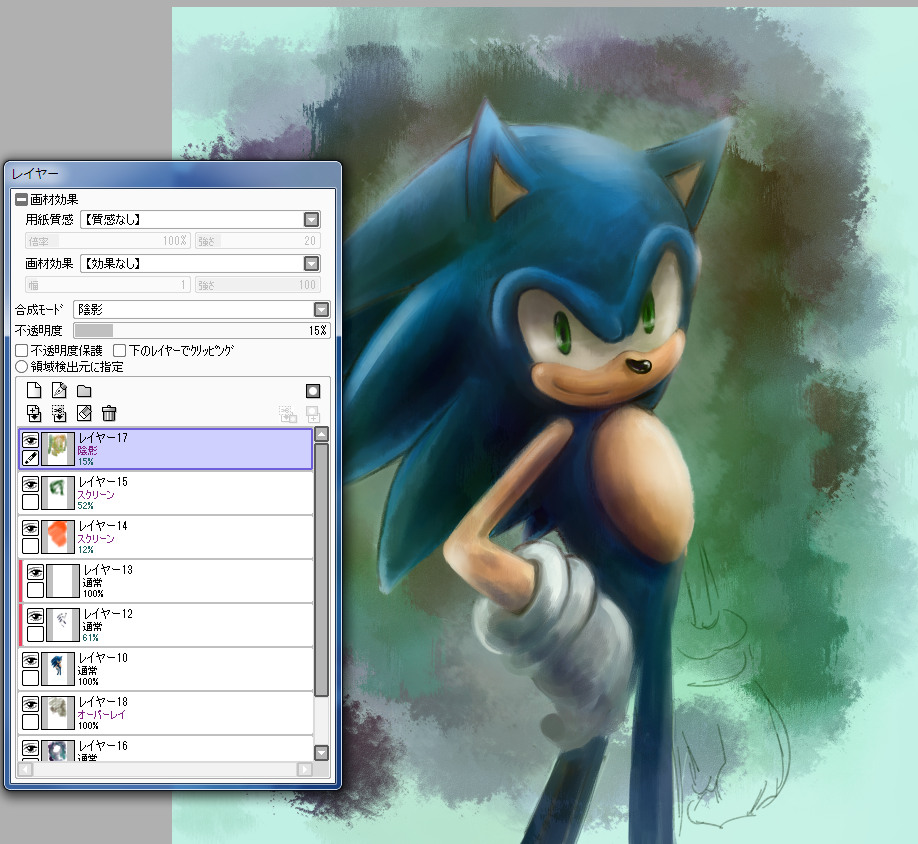Toggle visibility of レイヤー10
Image resolution: width=918 pixels, height=844 pixels.
[x=30, y=660]
